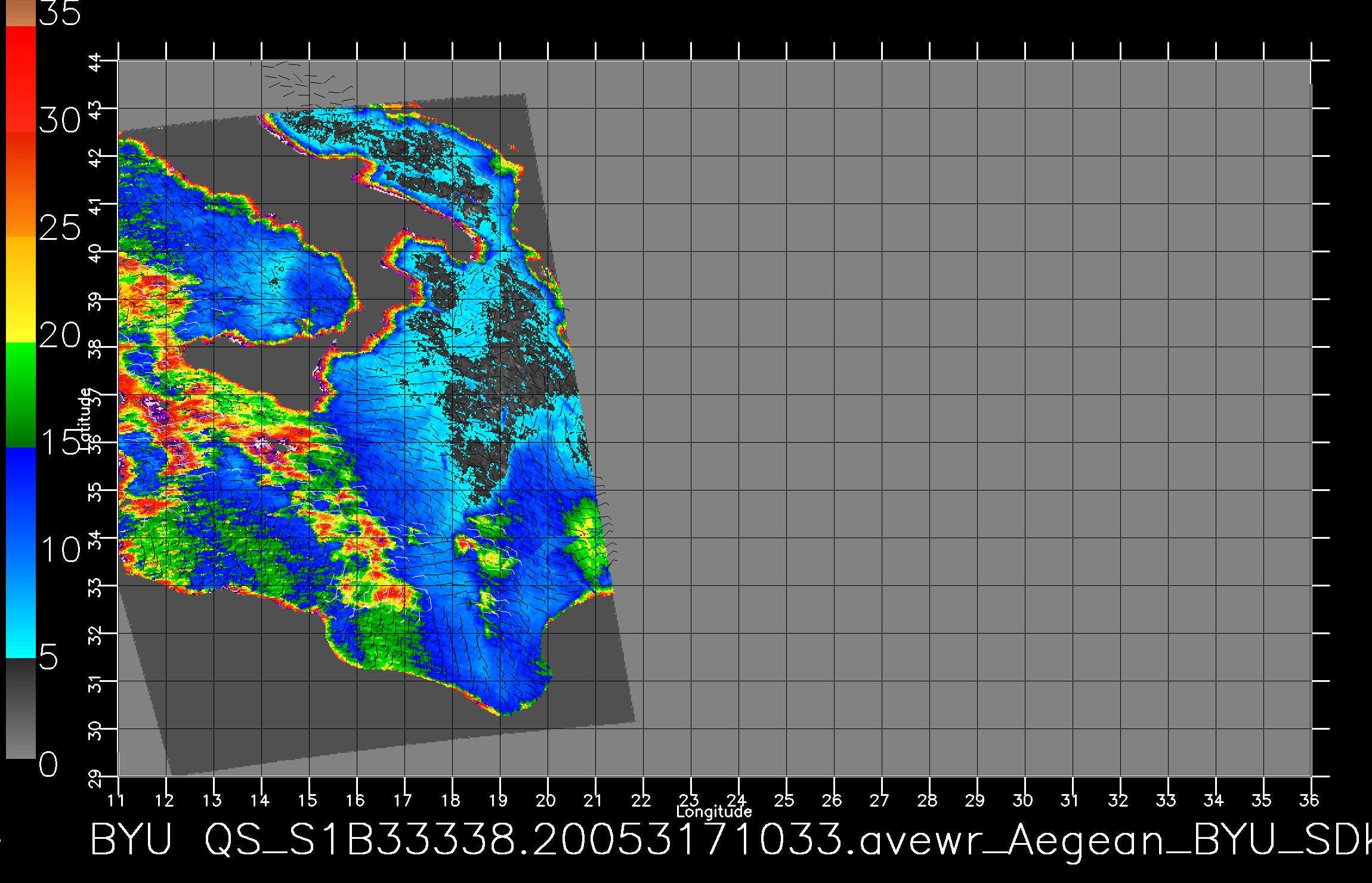Click latitude axis tick label 44

click(96, 62)
